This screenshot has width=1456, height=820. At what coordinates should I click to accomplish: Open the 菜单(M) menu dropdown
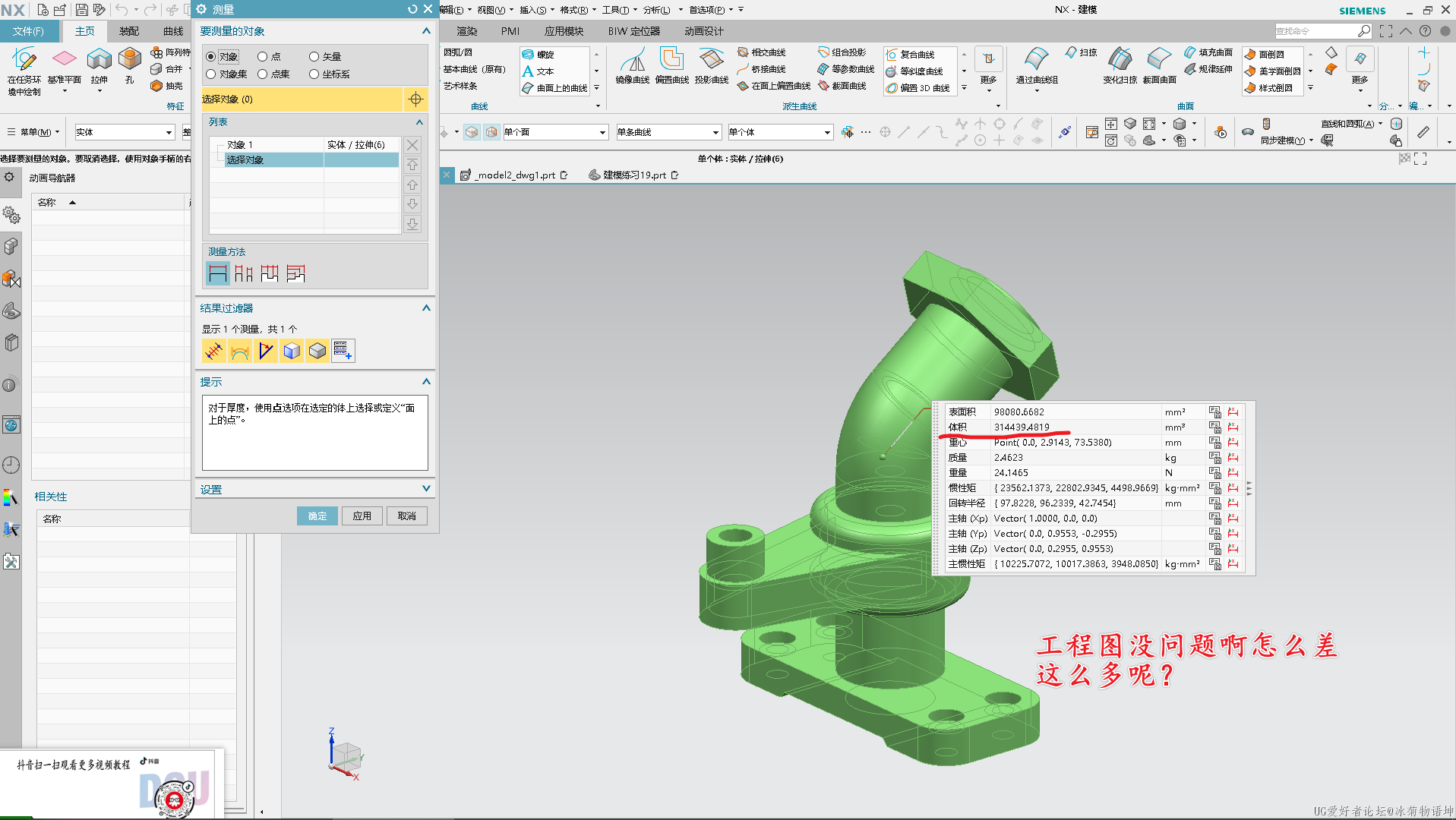[33, 132]
